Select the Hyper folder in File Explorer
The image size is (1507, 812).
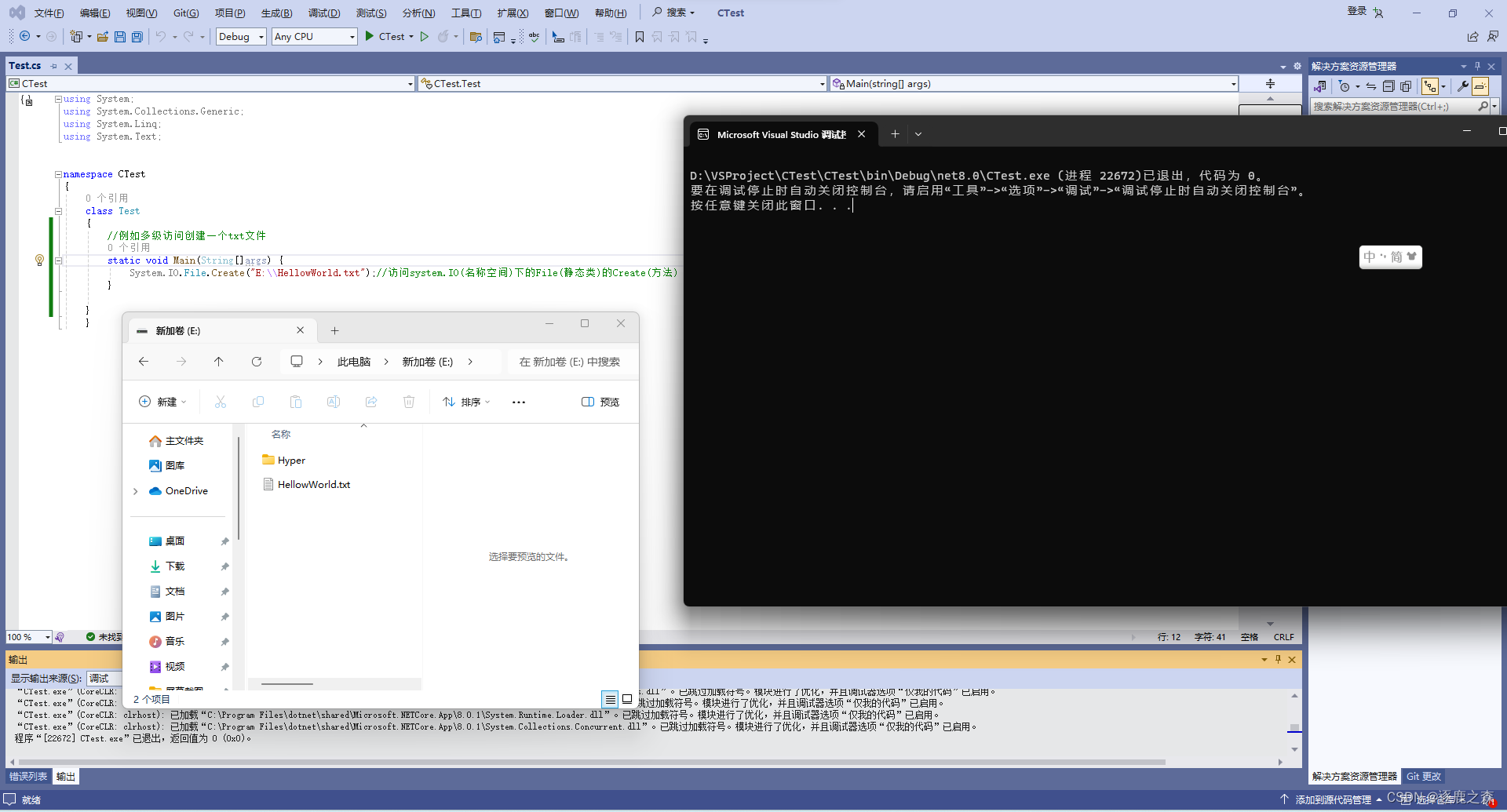284,461
